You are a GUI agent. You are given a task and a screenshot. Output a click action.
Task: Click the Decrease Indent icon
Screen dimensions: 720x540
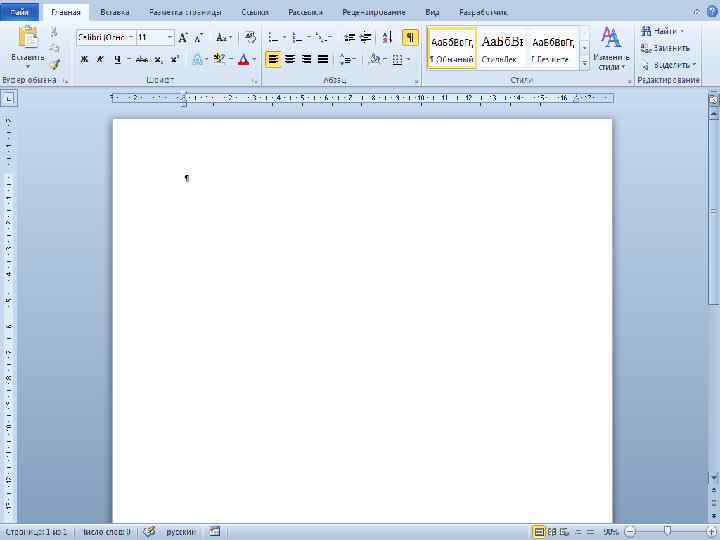click(349, 38)
